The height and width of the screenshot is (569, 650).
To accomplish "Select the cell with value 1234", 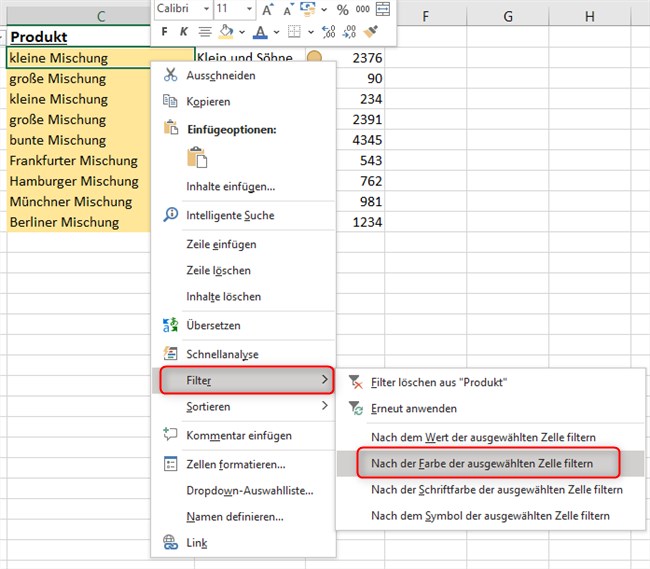I will pos(360,222).
